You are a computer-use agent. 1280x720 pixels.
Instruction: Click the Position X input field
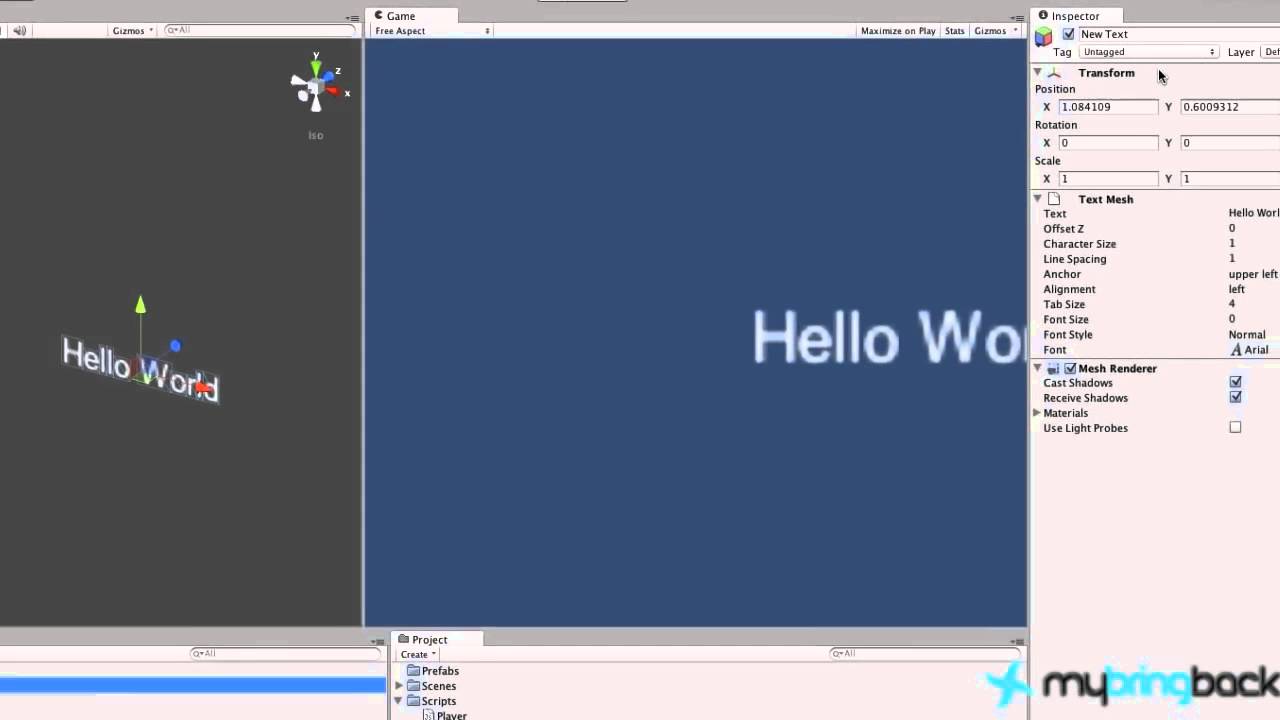(1108, 107)
